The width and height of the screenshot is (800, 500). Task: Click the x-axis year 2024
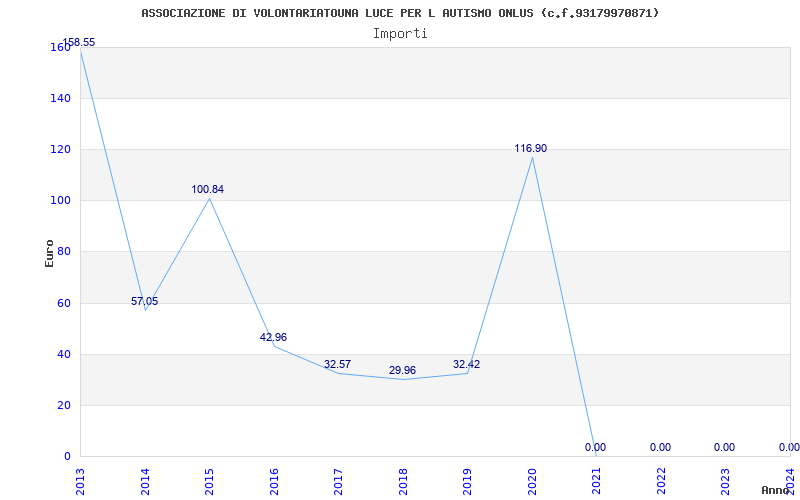point(790,481)
